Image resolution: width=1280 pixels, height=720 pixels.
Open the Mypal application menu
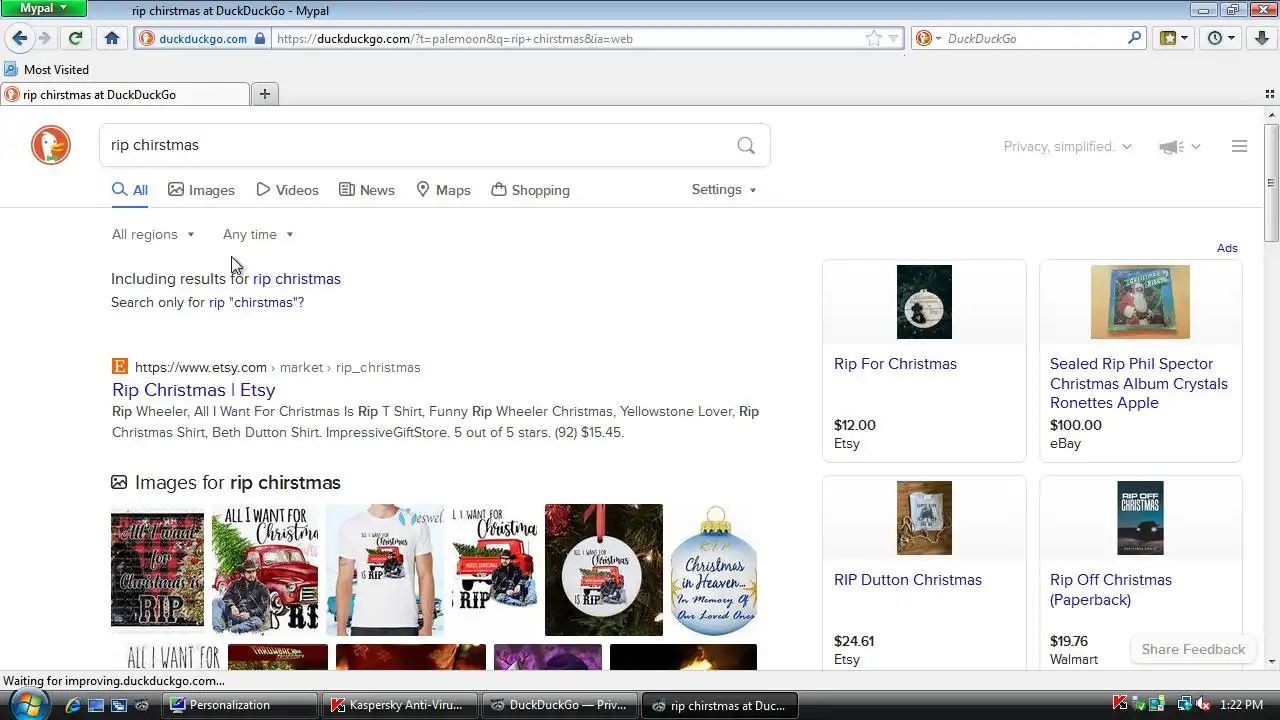click(x=44, y=8)
